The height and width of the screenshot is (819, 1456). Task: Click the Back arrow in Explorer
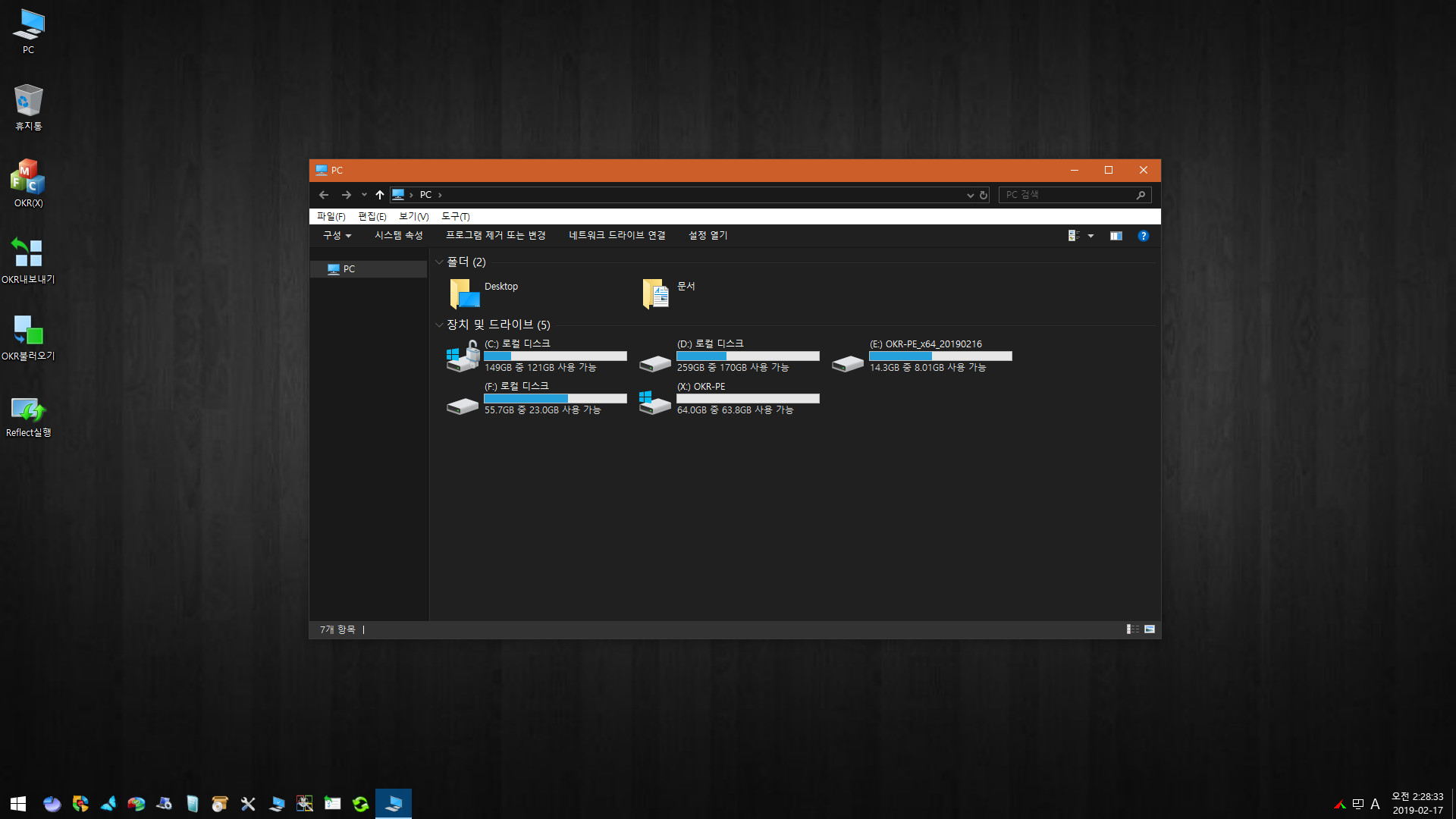pyautogui.click(x=324, y=195)
